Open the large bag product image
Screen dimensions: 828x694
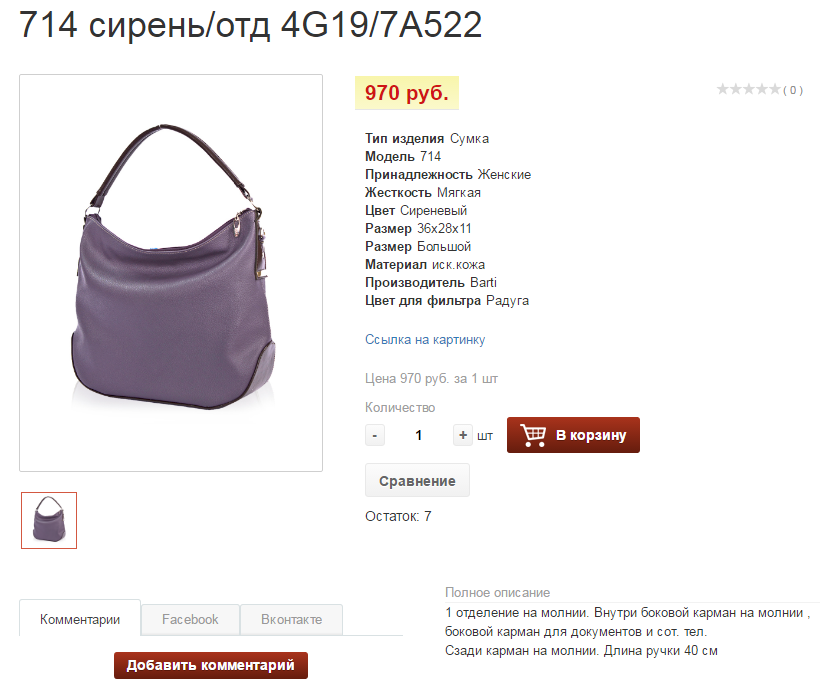(171, 273)
